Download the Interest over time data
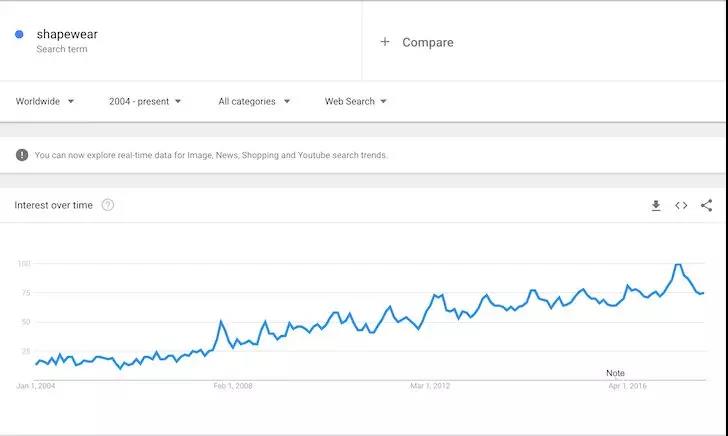 (656, 205)
